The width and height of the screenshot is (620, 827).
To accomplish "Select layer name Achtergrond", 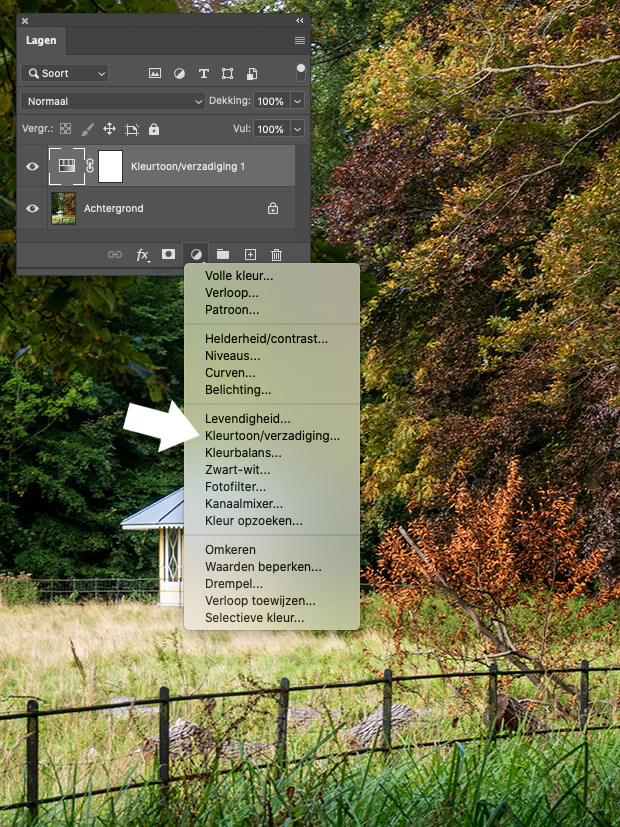I will pyautogui.click(x=113, y=208).
